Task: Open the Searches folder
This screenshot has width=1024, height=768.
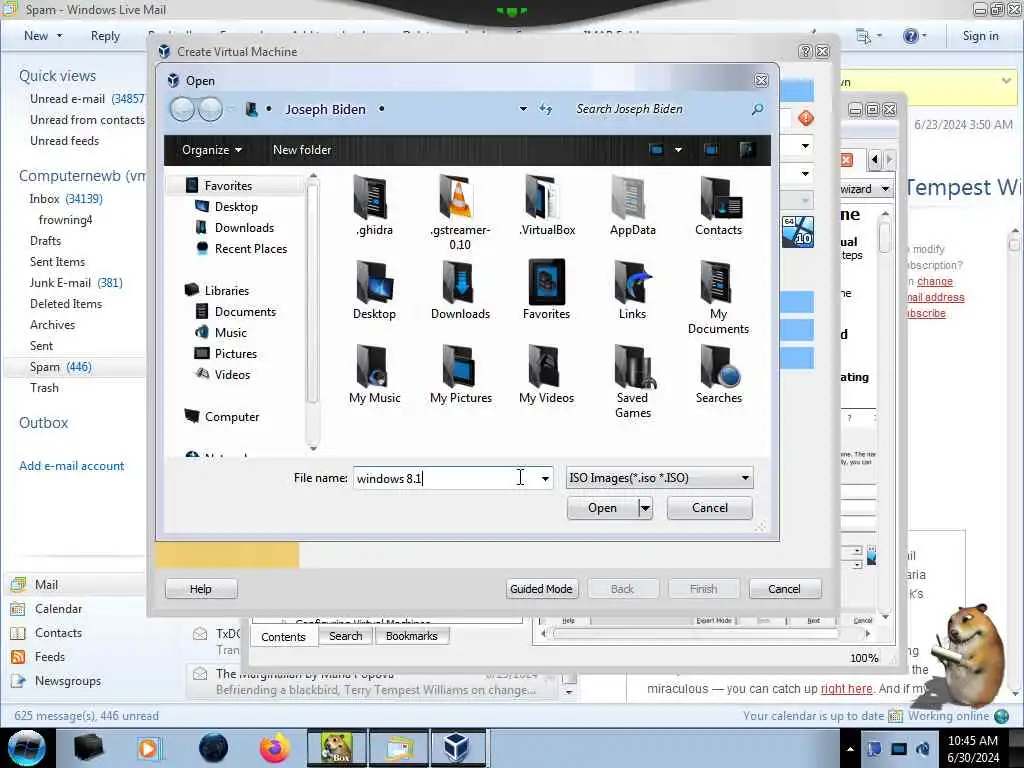Action: [718, 374]
